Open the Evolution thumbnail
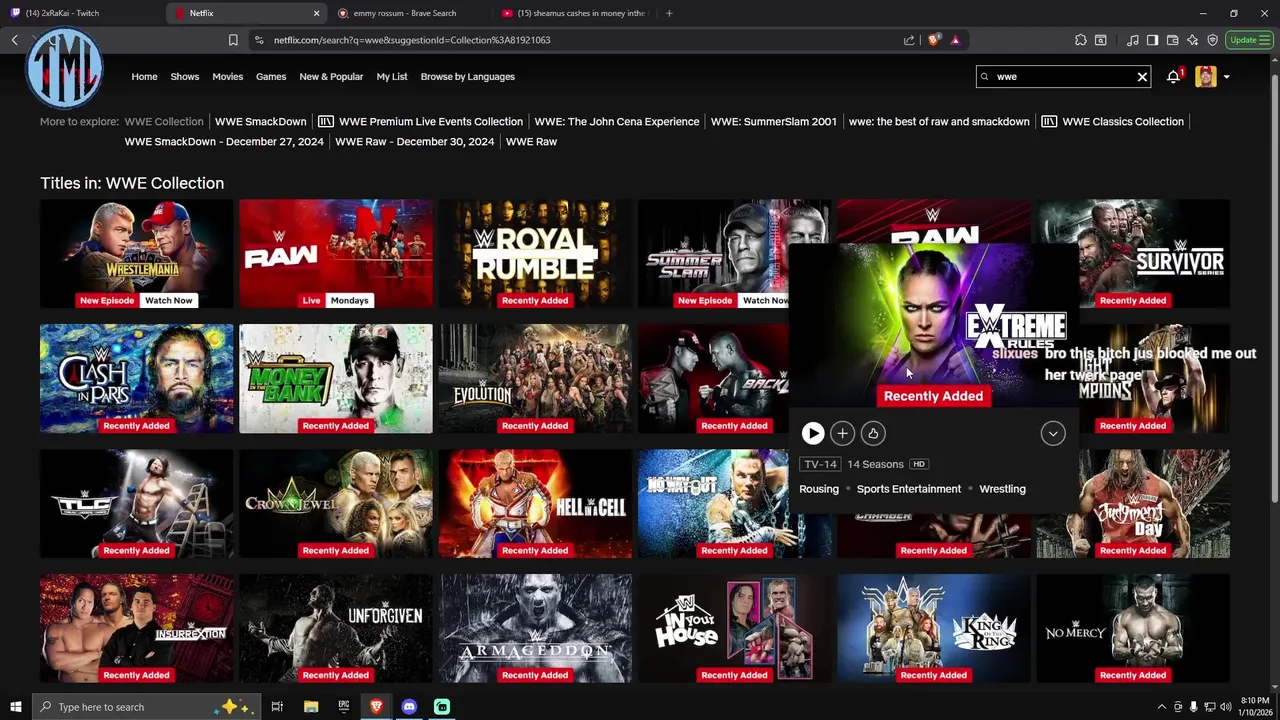The image size is (1280, 720). tap(535, 378)
